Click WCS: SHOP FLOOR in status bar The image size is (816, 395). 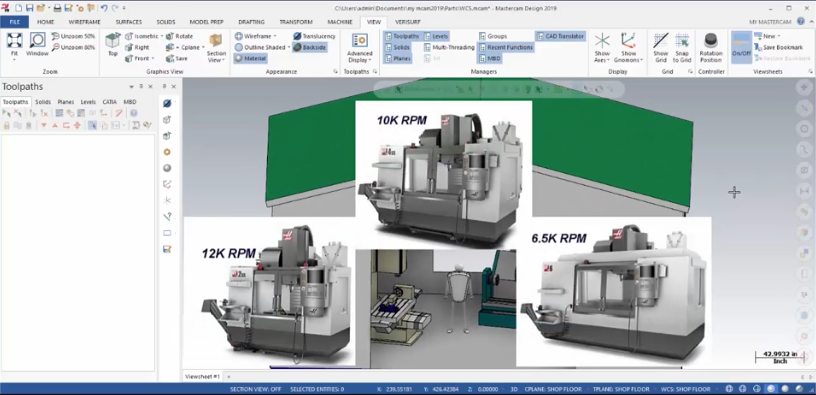click(x=685, y=389)
